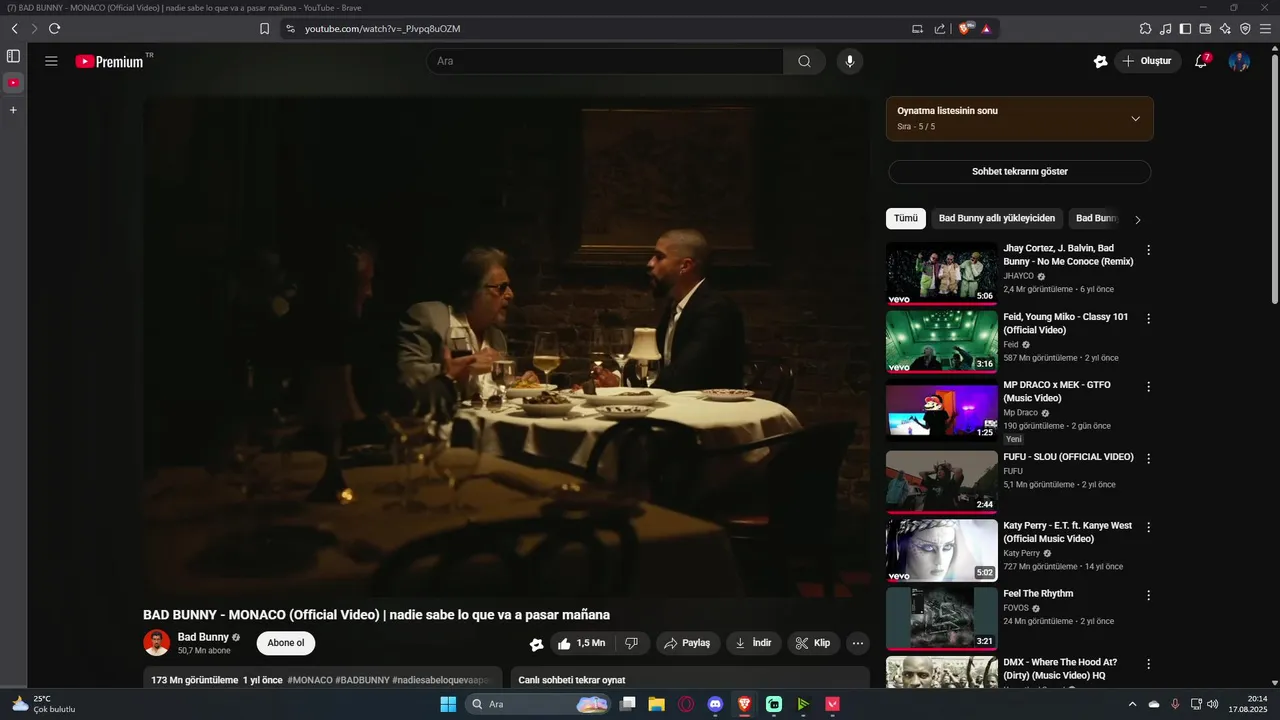Image resolution: width=1280 pixels, height=720 pixels.
Task: Open options for DMX Where The Hood At video
Action: coord(1148,664)
